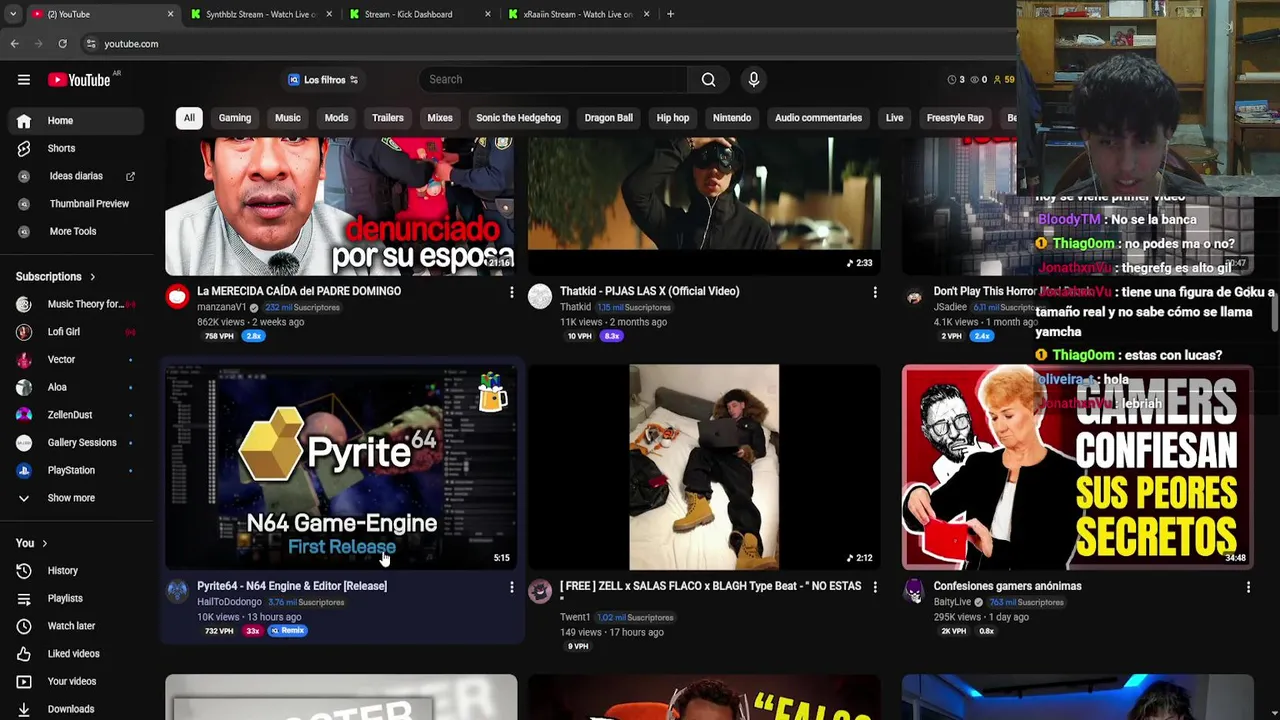Click the Twent1 channel avatar
This screenshot has width=1280, height=720.
pos(540,591)
